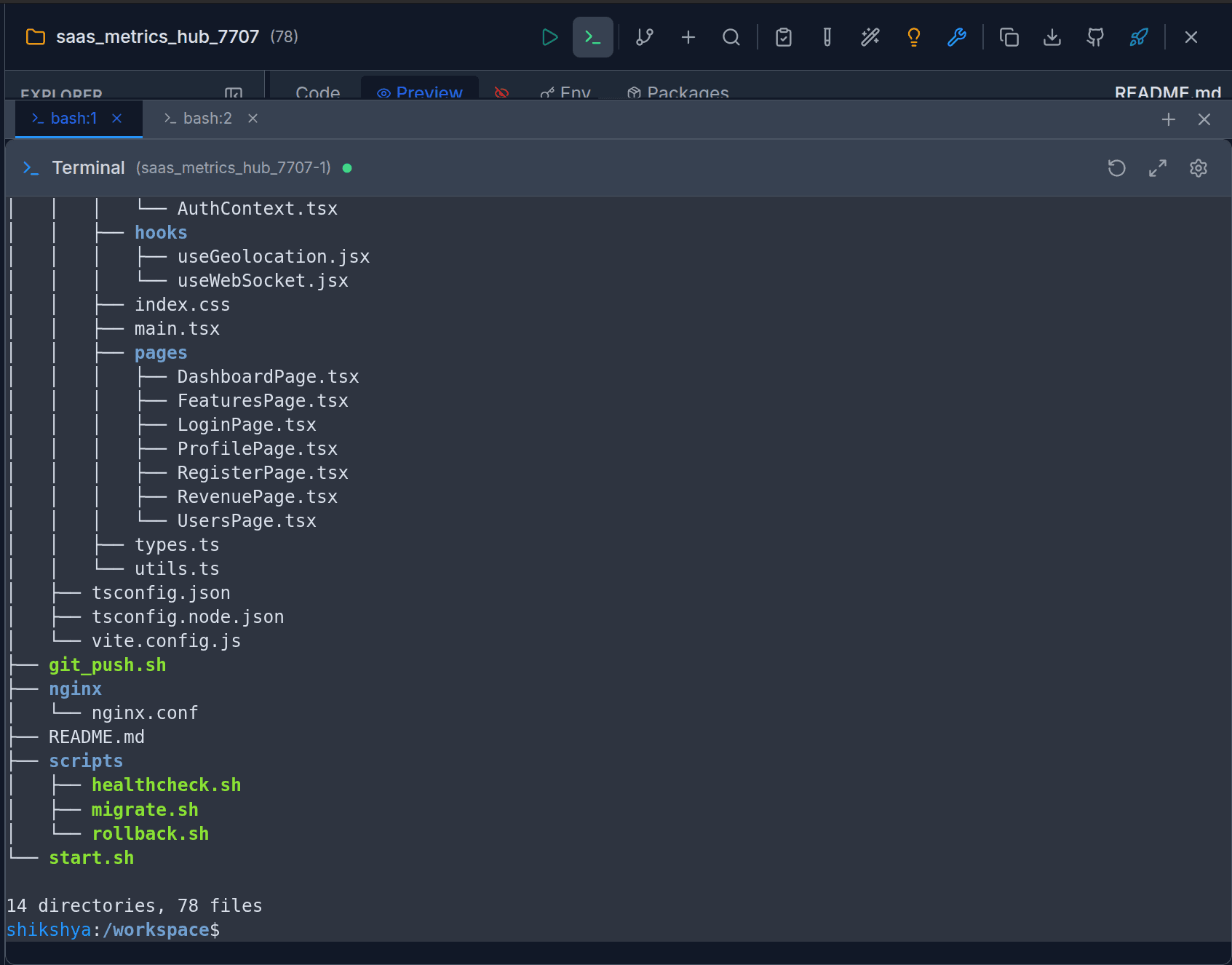Screen dimensions: 1232x965
Task: Click the download icon
Action: tap(1052, 37)
